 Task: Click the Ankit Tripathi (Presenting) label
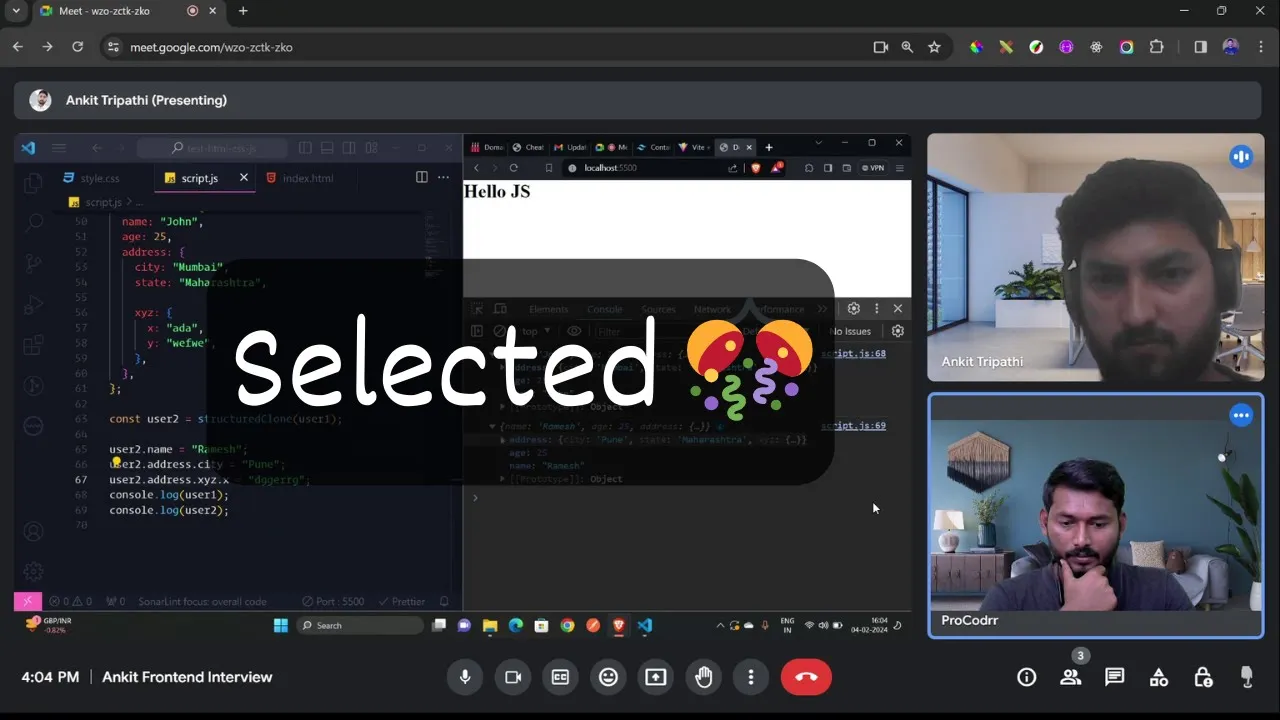point(146,100)
